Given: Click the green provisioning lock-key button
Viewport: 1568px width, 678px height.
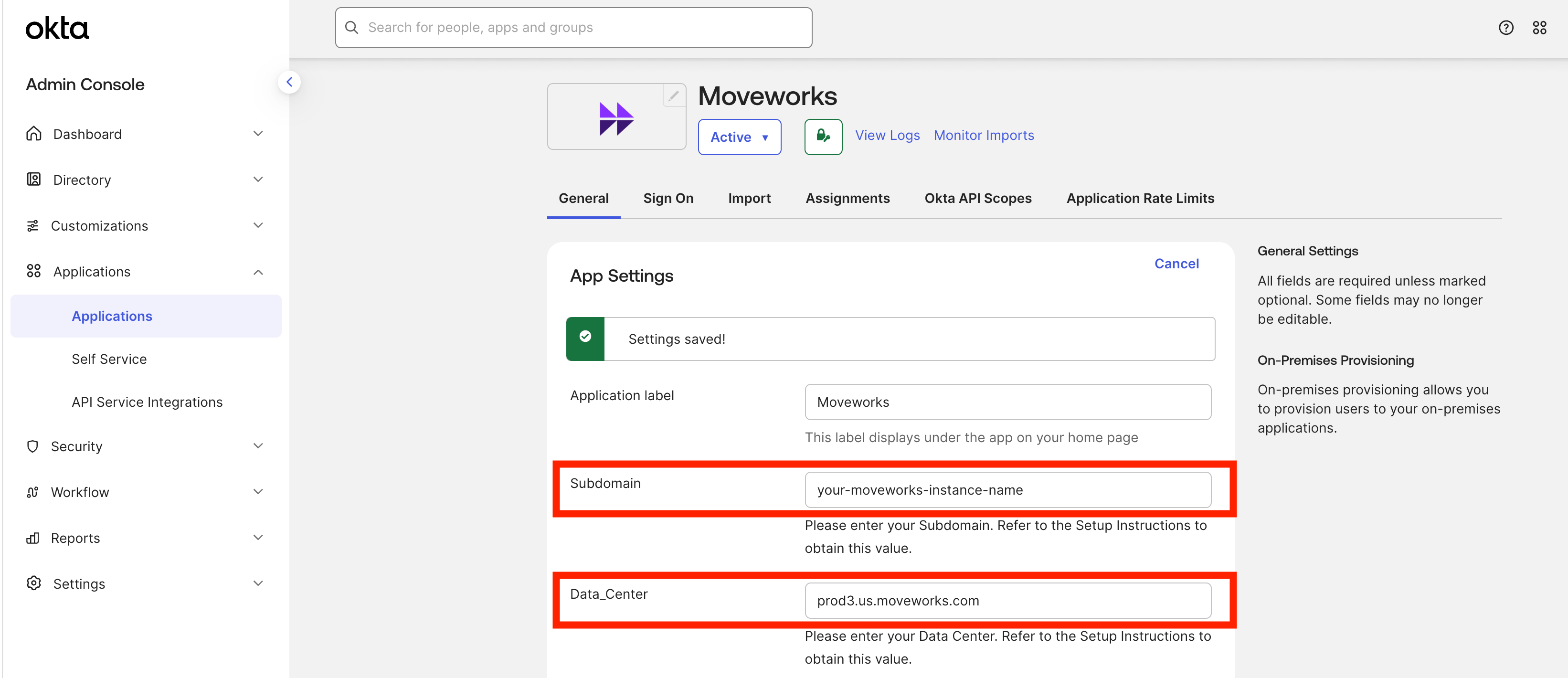Looking at the screenshot, I should pos(823,137).
